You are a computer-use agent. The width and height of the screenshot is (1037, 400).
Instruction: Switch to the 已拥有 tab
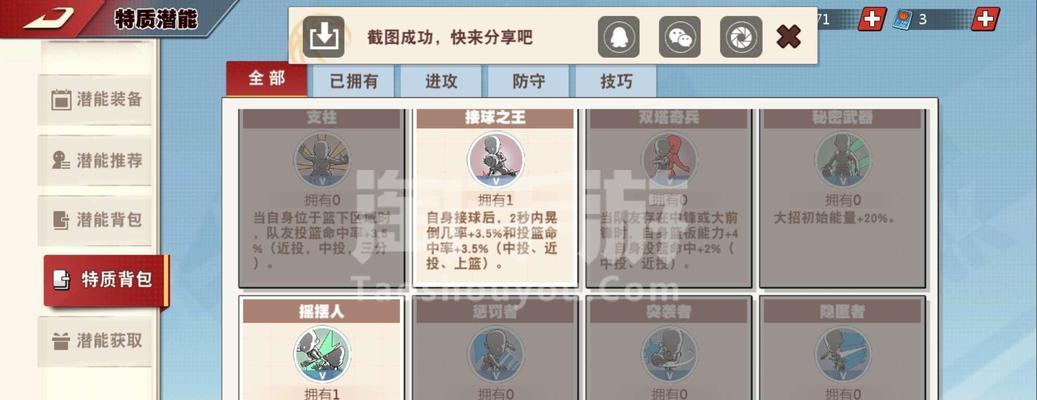point(354,81)
